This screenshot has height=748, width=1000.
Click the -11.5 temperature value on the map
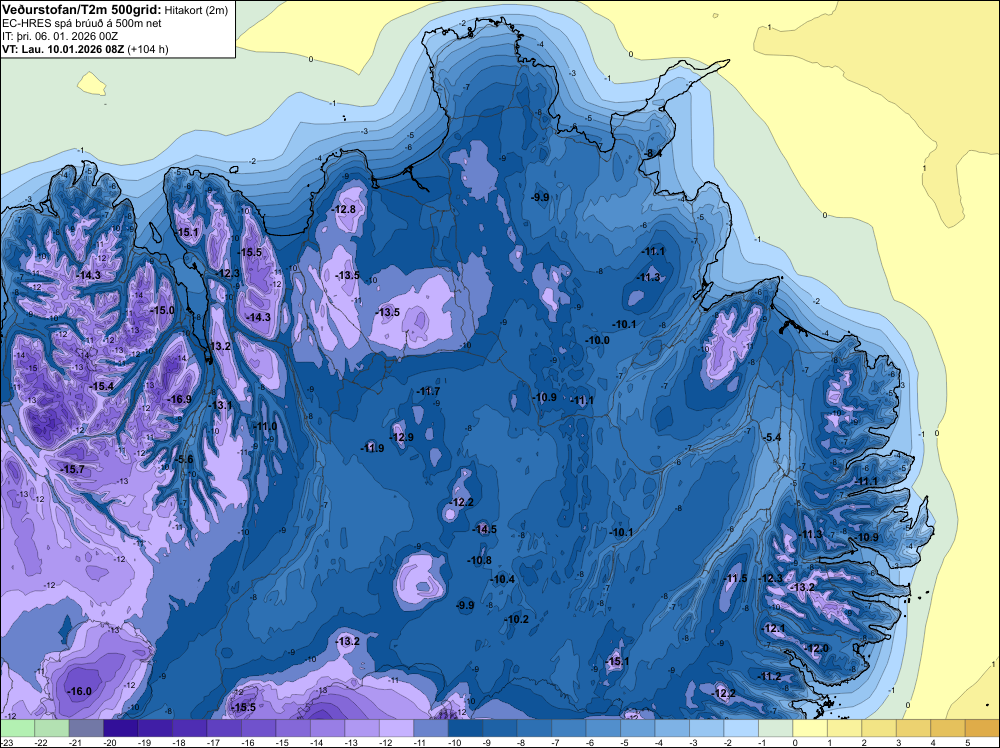[735, 578]
